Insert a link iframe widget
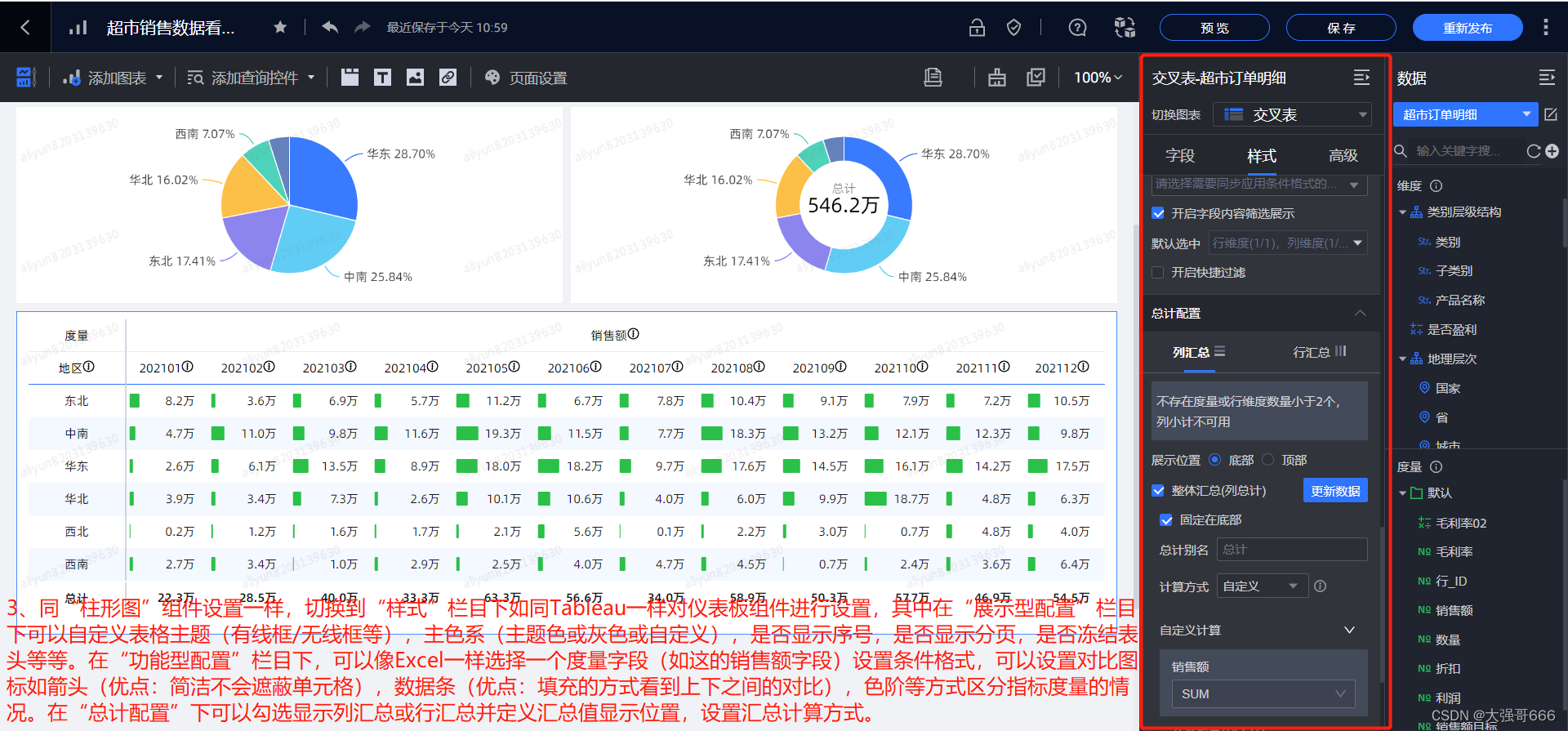 pos(448,78)
